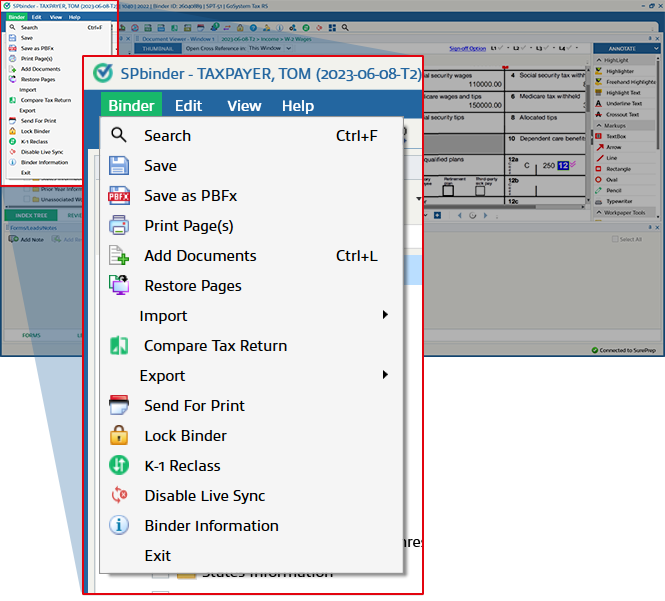Toggle the L2 sign-off checkmark

[522, 48]
